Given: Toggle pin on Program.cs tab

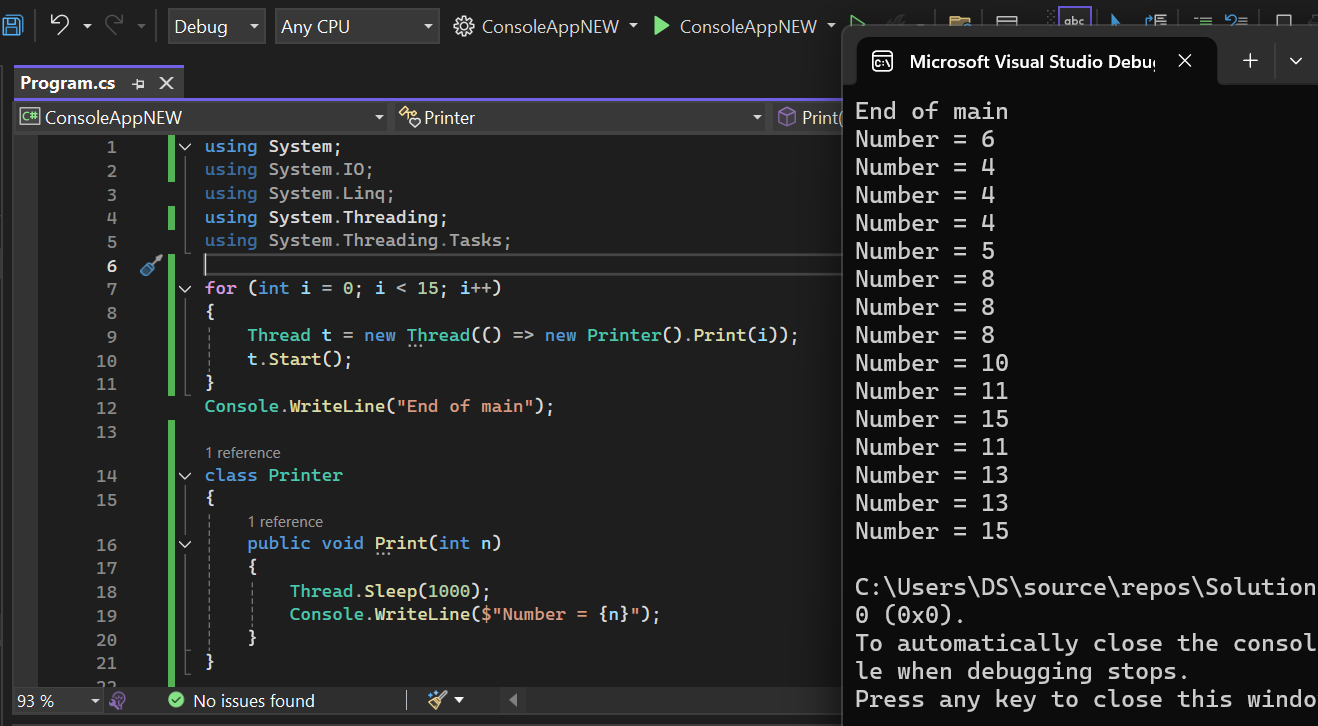Looking at the screenshot, I should 139,84.
